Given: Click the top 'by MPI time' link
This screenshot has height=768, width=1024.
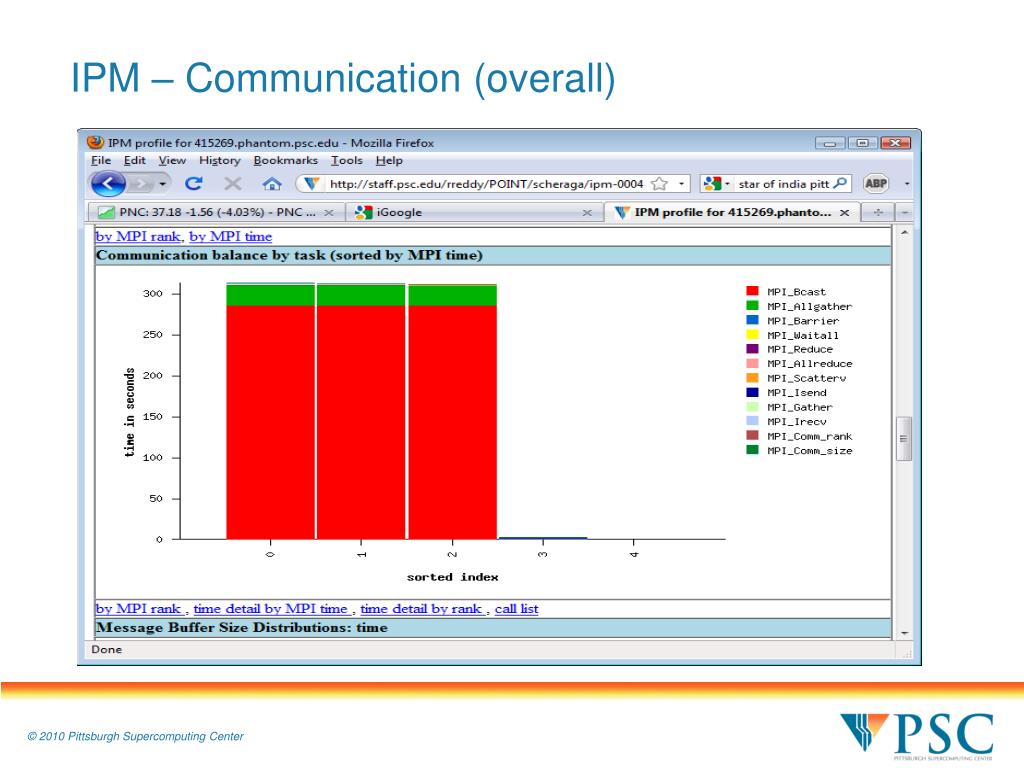Looking at the screenshot, I should (230, 237).
